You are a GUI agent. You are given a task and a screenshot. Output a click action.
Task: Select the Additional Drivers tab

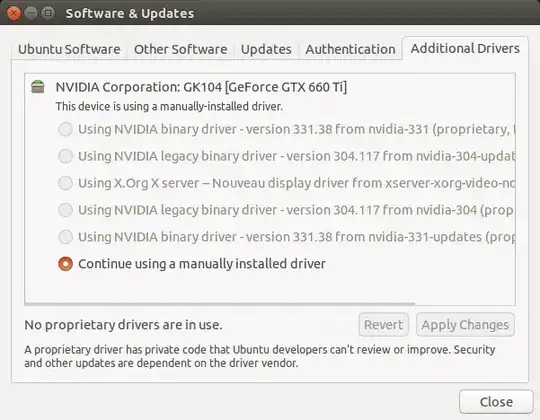click(465, 49)
